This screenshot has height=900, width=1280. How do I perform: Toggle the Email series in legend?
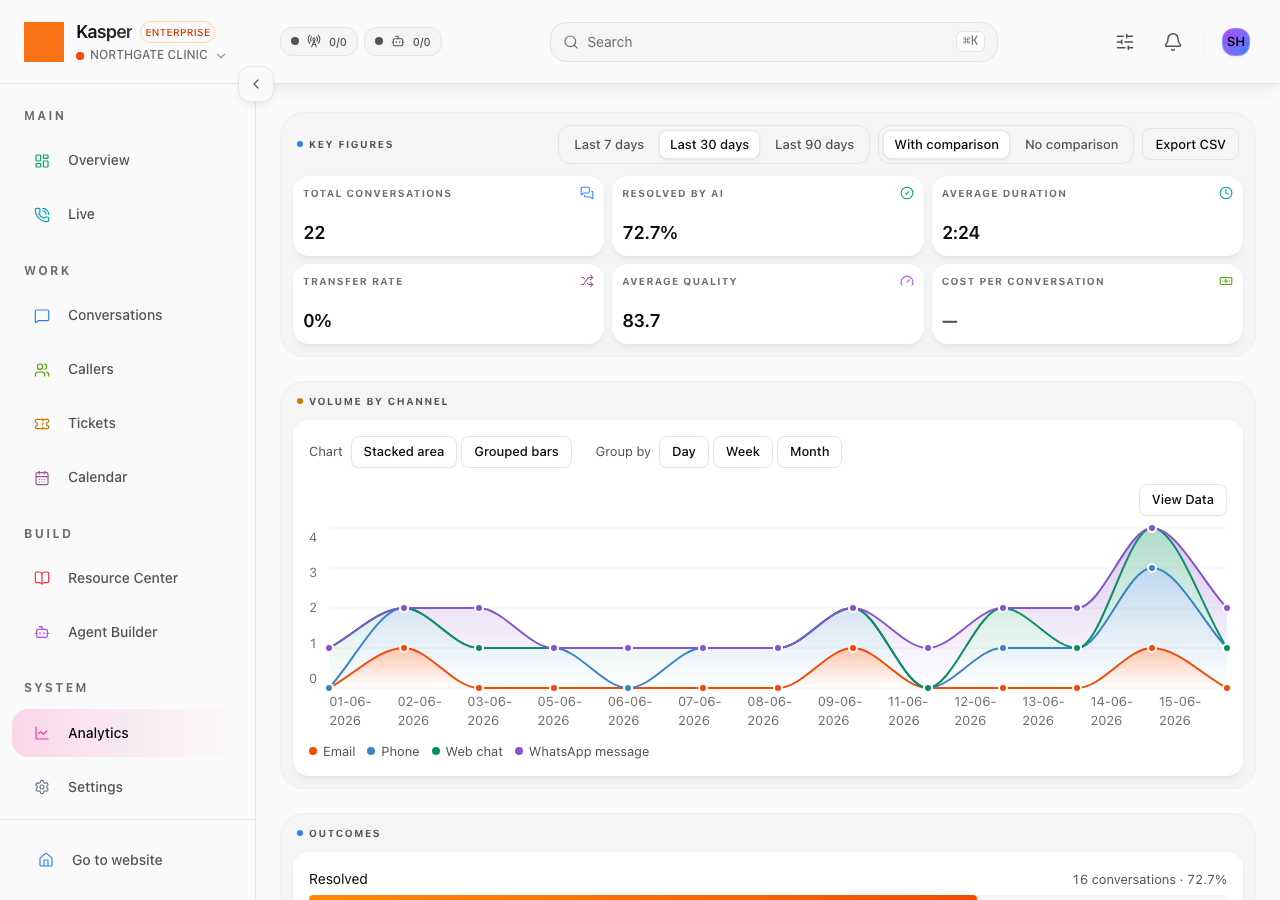pos(332,752)
